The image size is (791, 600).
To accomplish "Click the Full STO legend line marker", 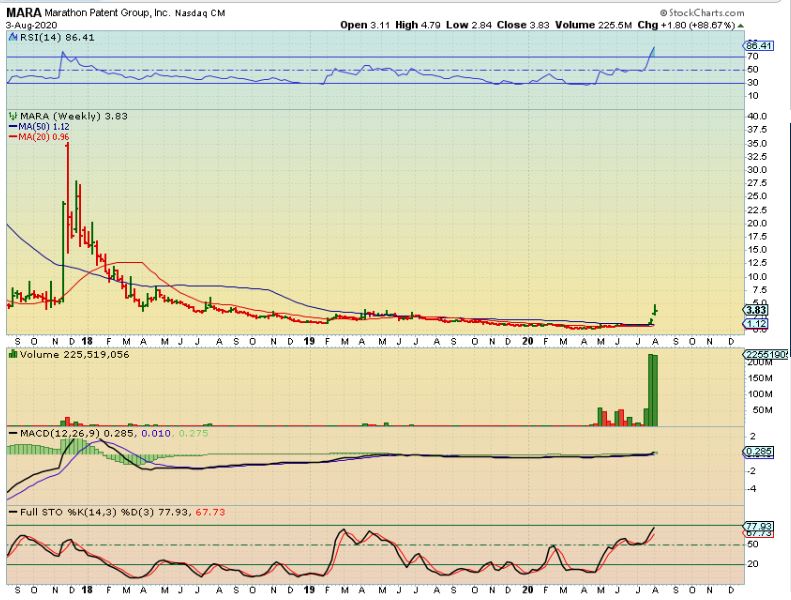I will [13, 512].
